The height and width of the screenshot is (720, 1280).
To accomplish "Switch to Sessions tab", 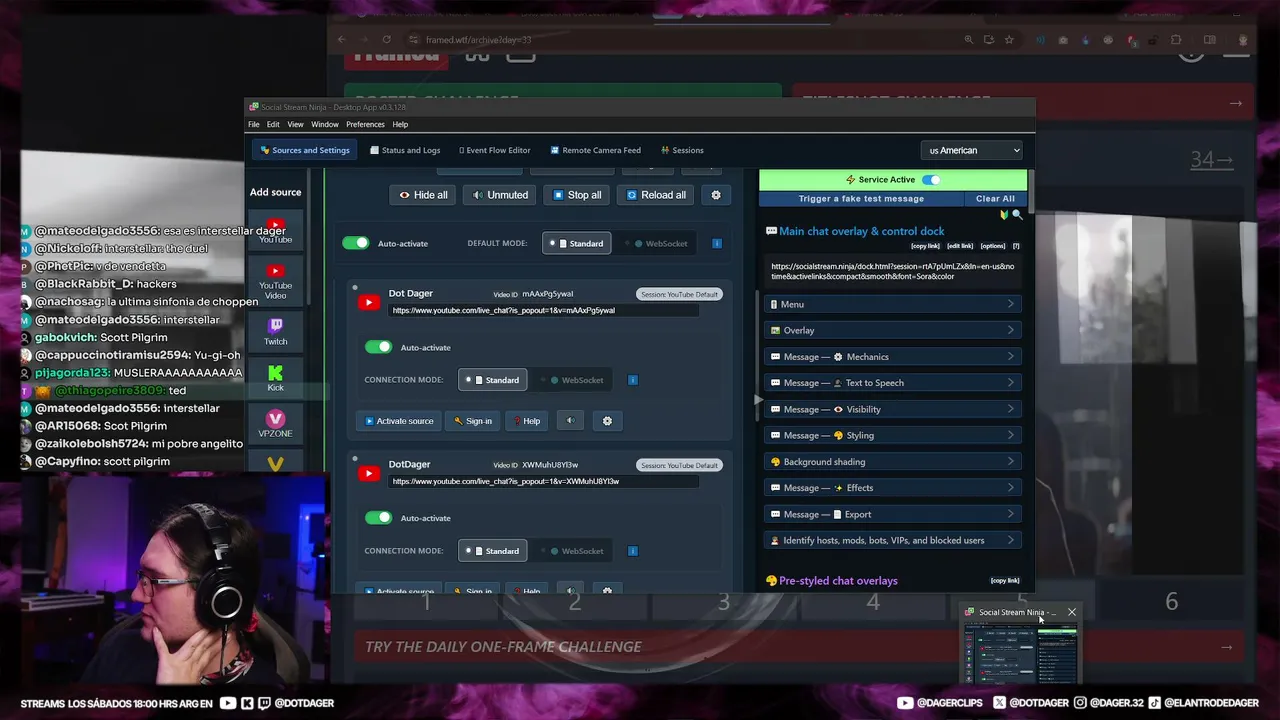I will tap(682, 151).
